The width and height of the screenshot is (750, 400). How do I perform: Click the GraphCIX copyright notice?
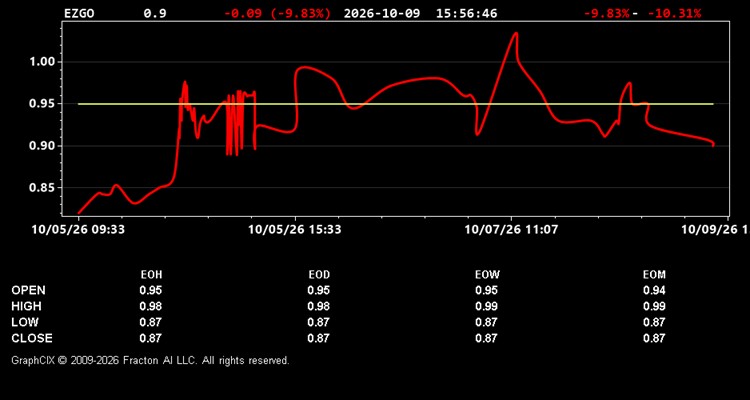pyautogui.click(x=150, y=360)
